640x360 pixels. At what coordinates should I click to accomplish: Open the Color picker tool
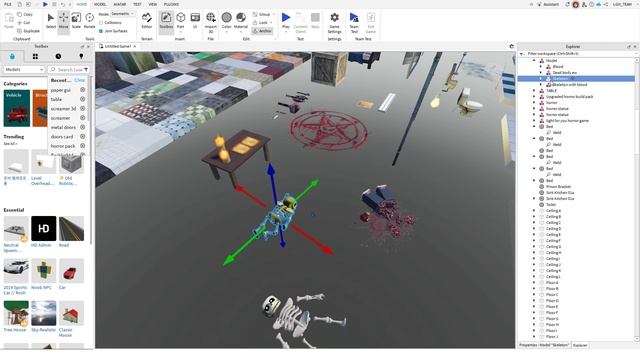227,21
